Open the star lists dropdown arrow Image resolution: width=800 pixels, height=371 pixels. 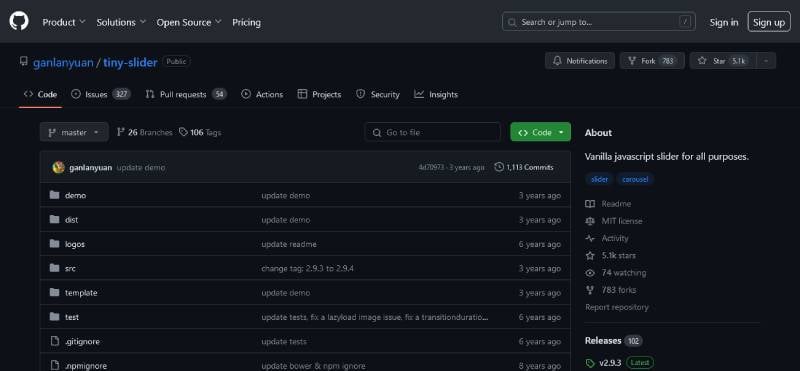pyautogui.click(x=766, y=61)
